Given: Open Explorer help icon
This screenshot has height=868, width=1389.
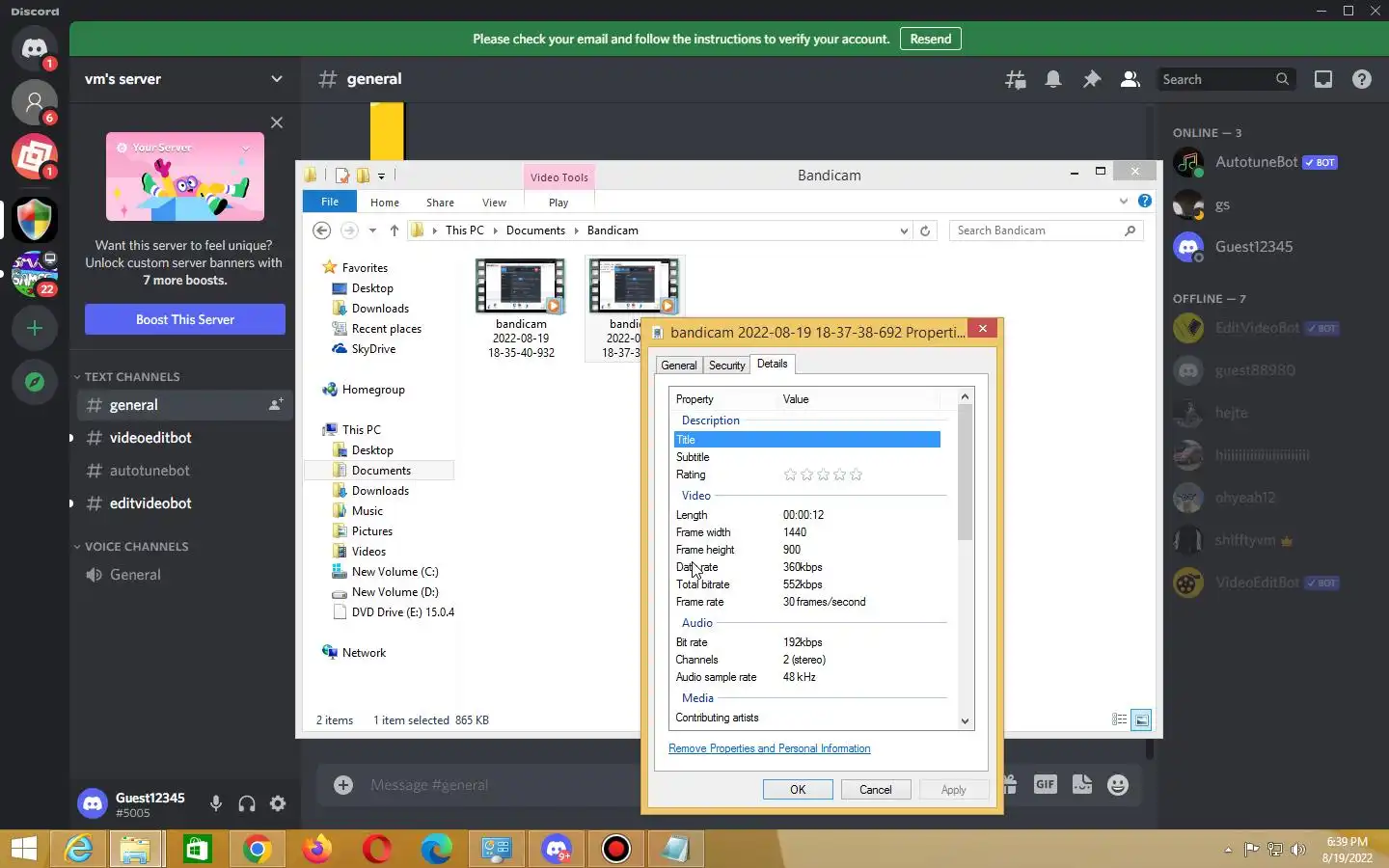Looking at the screenshot, I should coord(1145,201).
